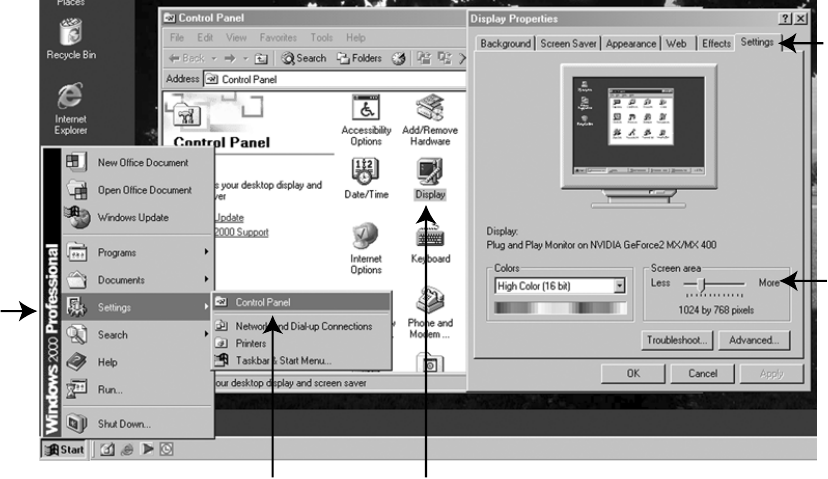Click the Troubleshoot... button

point(677,340)
